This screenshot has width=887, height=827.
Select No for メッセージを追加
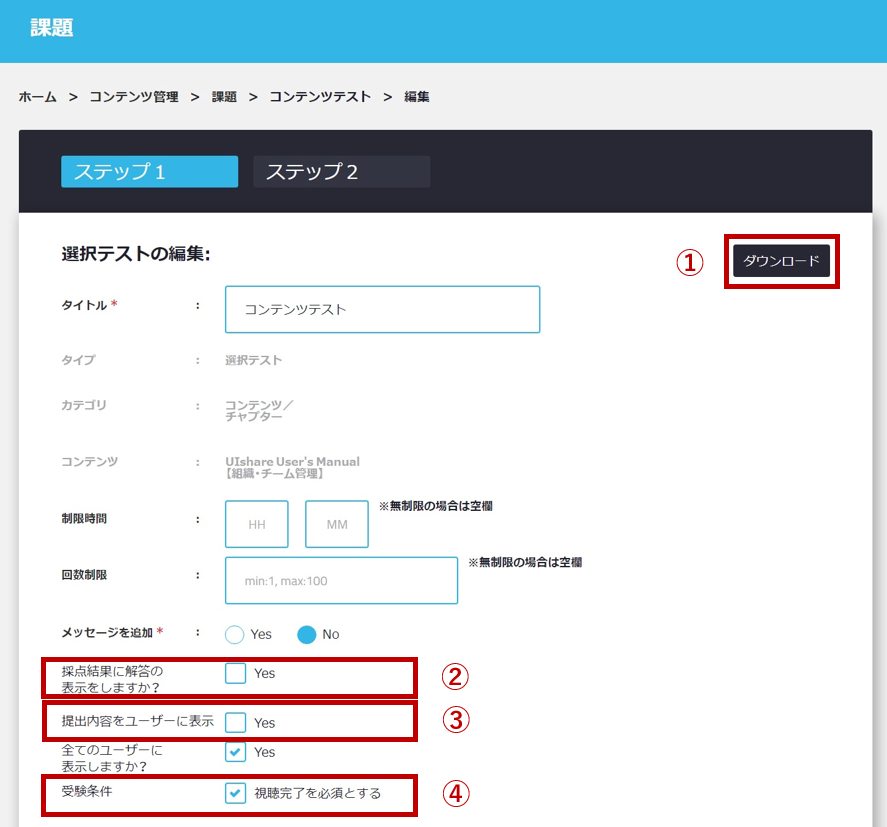coord(307,634)
